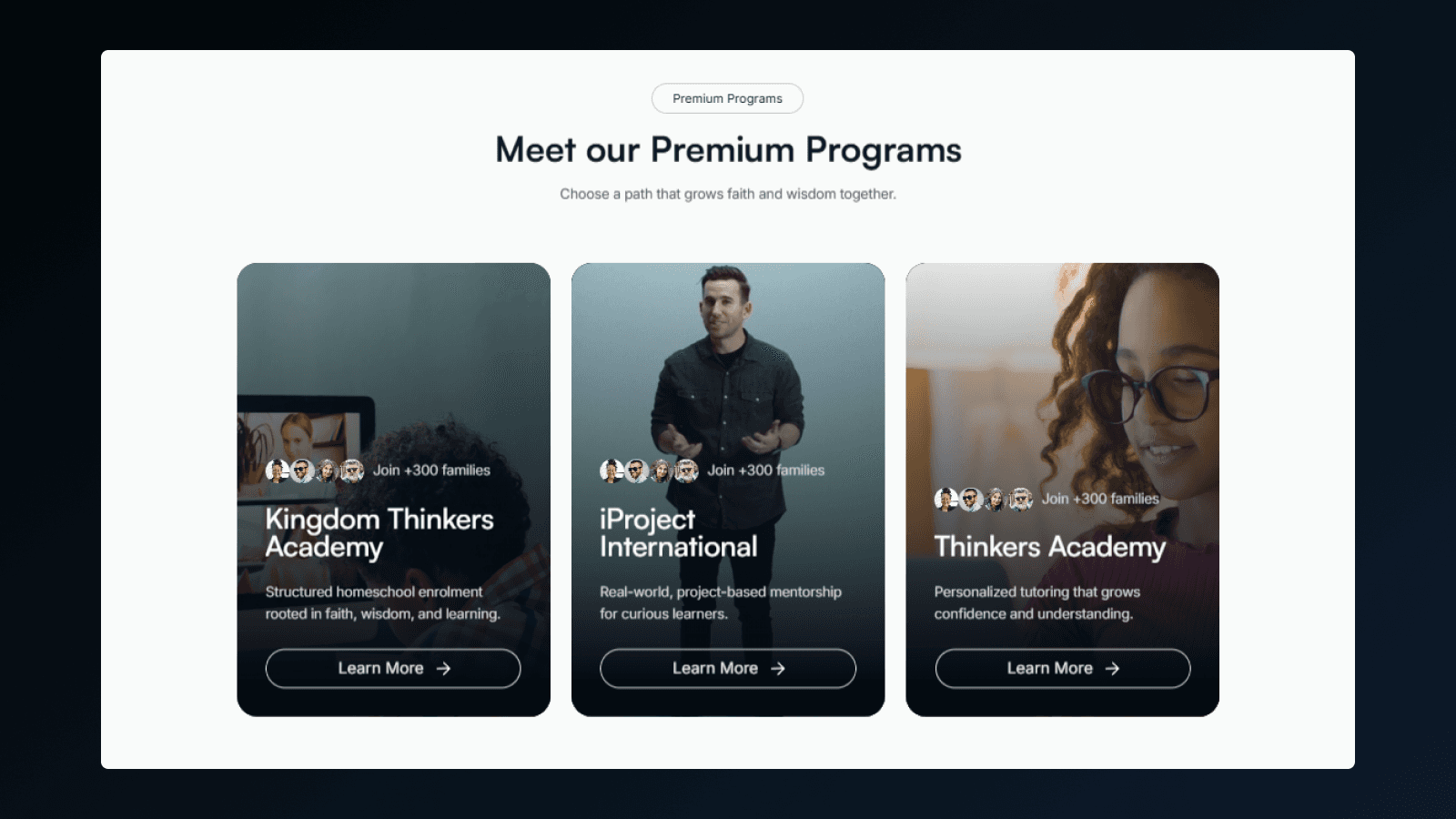Image resolution: width=1456 pixels, height=819 pixels.
Task: Click the iProject International title
Action: click(679, 532)
